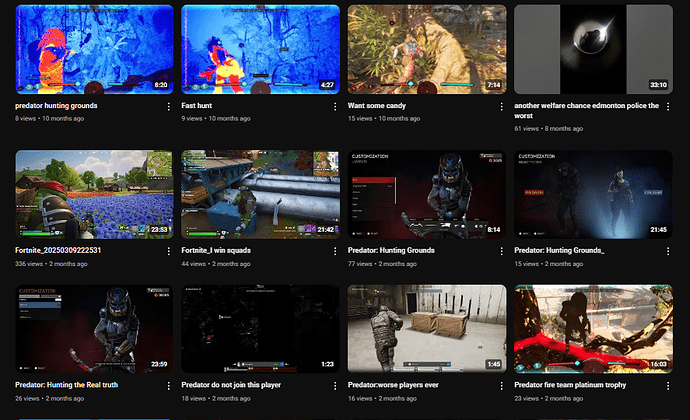Viewport: 690px width, 420px height.
Task: Open the 8:14 Predator customization thumbnail
Action: [x=427, y=195]
